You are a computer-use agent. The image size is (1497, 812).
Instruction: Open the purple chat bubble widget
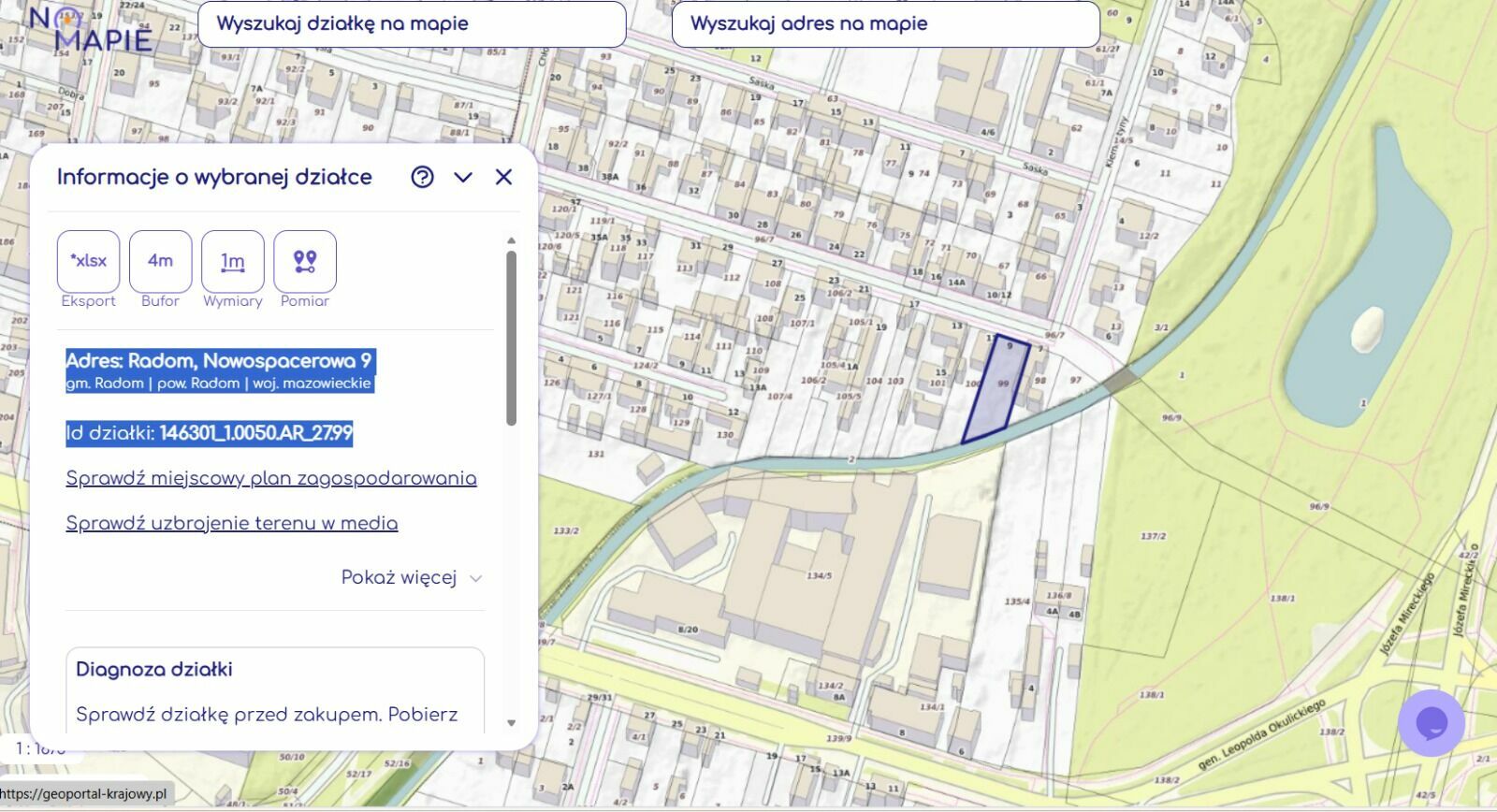(x=1431, y=722)
